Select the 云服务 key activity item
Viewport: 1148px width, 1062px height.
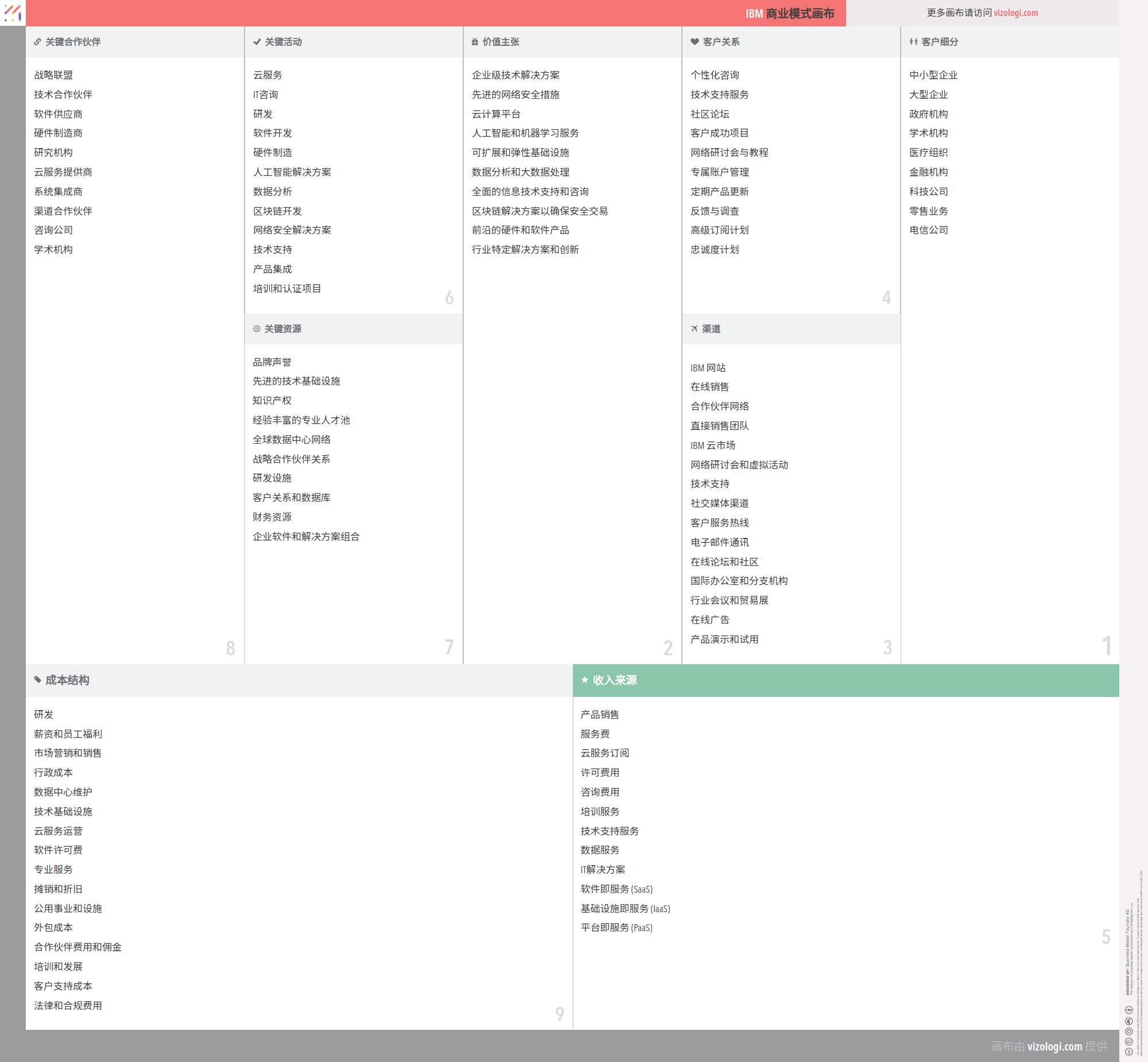pyautogui.click(x=267, y=75)
